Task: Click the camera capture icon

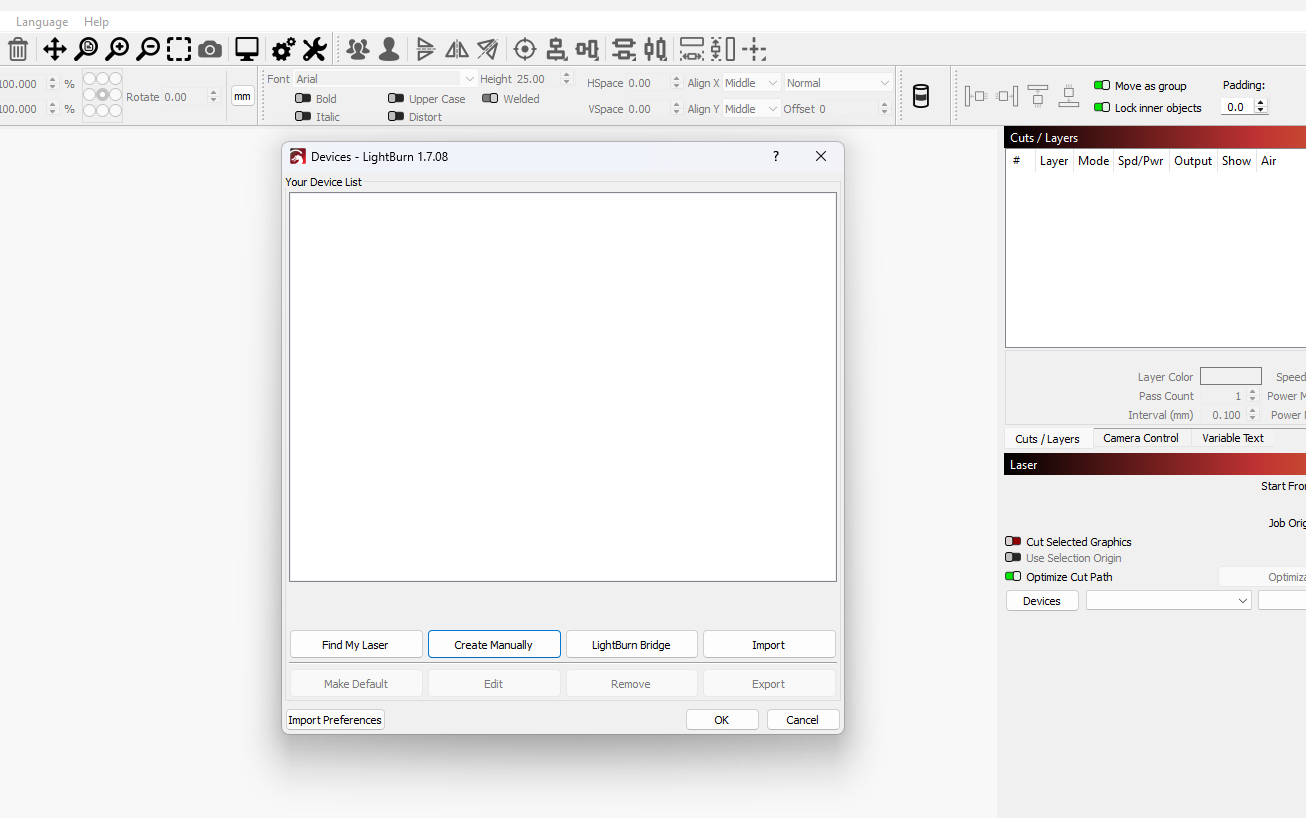Action: pos(210,49)
